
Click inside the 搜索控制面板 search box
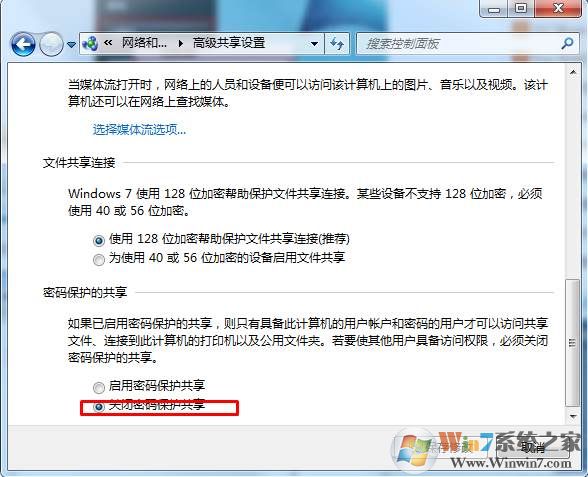point(459,44)
